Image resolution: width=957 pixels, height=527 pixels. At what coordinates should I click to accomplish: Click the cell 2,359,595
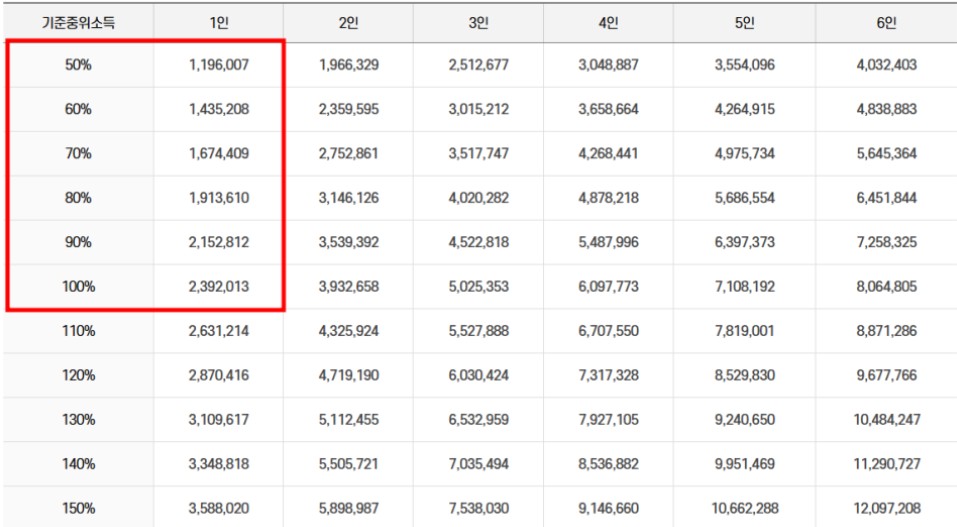coord(348,109)
